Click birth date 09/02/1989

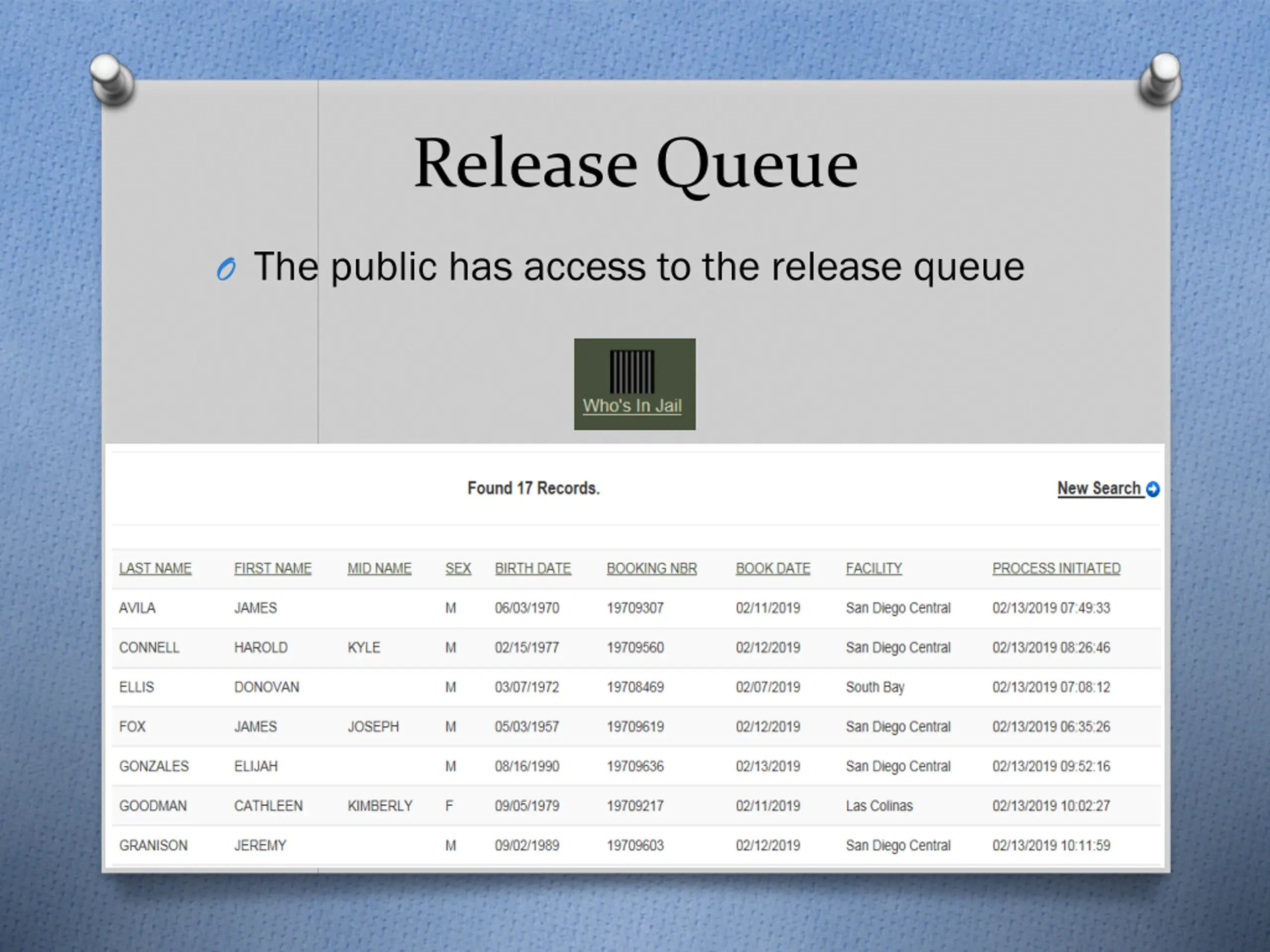click(x=527, y=846)
